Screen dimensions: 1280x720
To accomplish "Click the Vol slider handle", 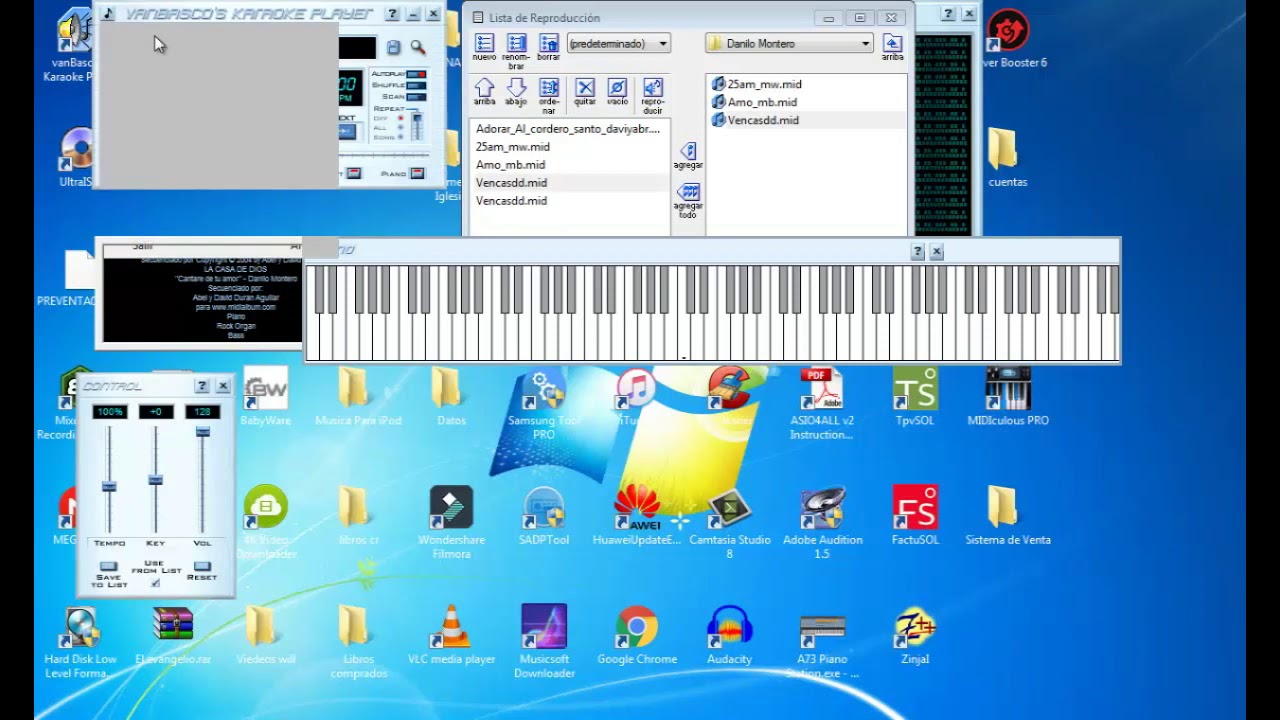I will point(202,431).
